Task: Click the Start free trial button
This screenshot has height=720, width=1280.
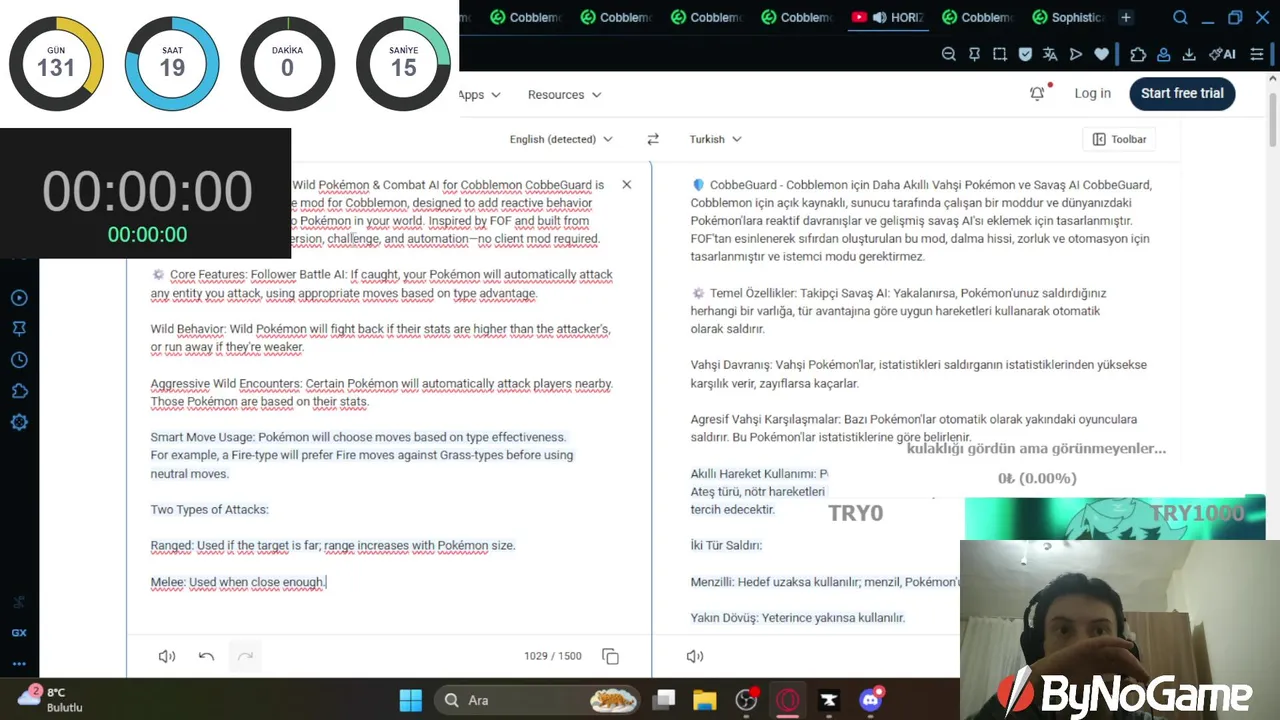Action: point(1182,93)
